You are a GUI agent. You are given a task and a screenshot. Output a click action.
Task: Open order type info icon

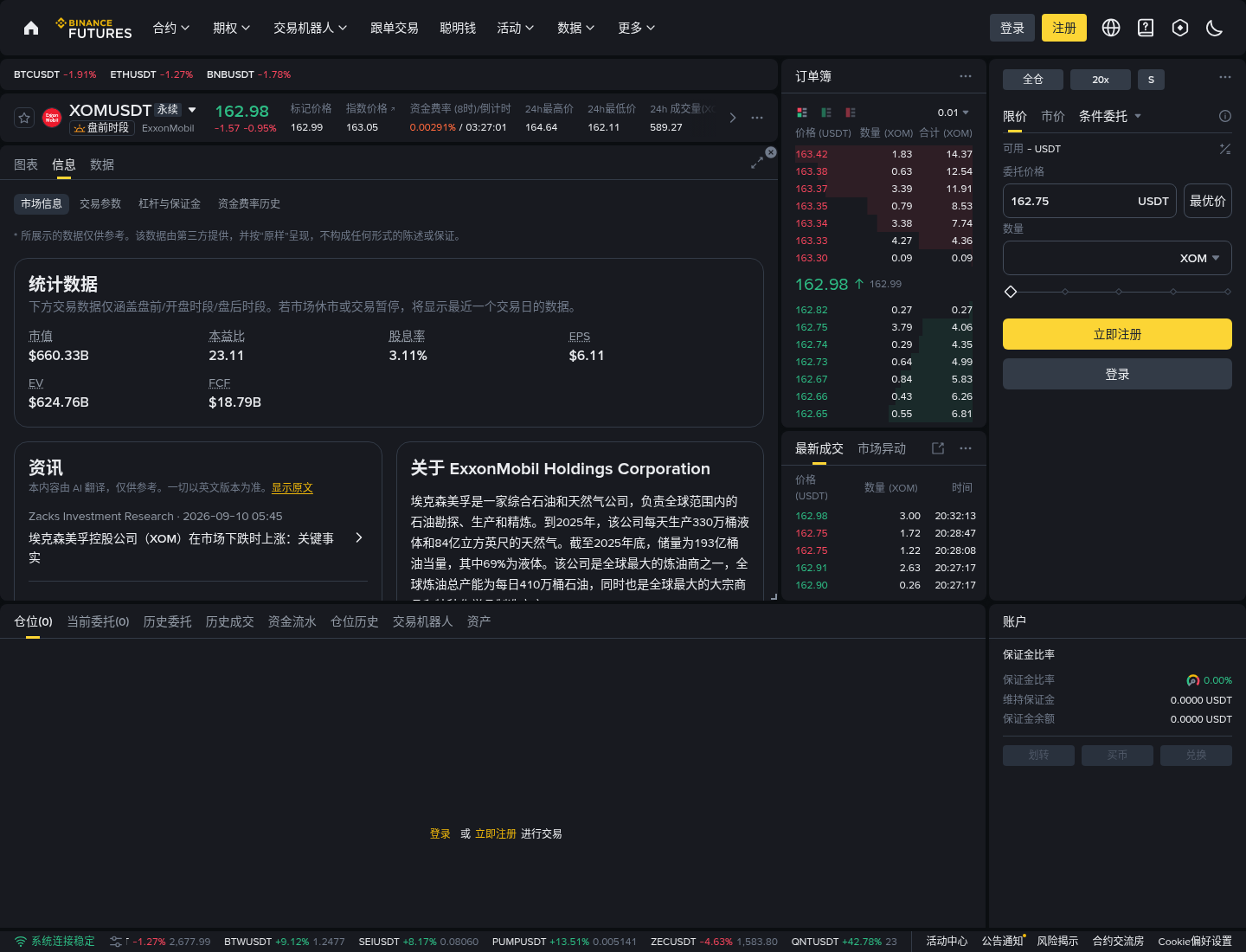tap(1225, 116)
